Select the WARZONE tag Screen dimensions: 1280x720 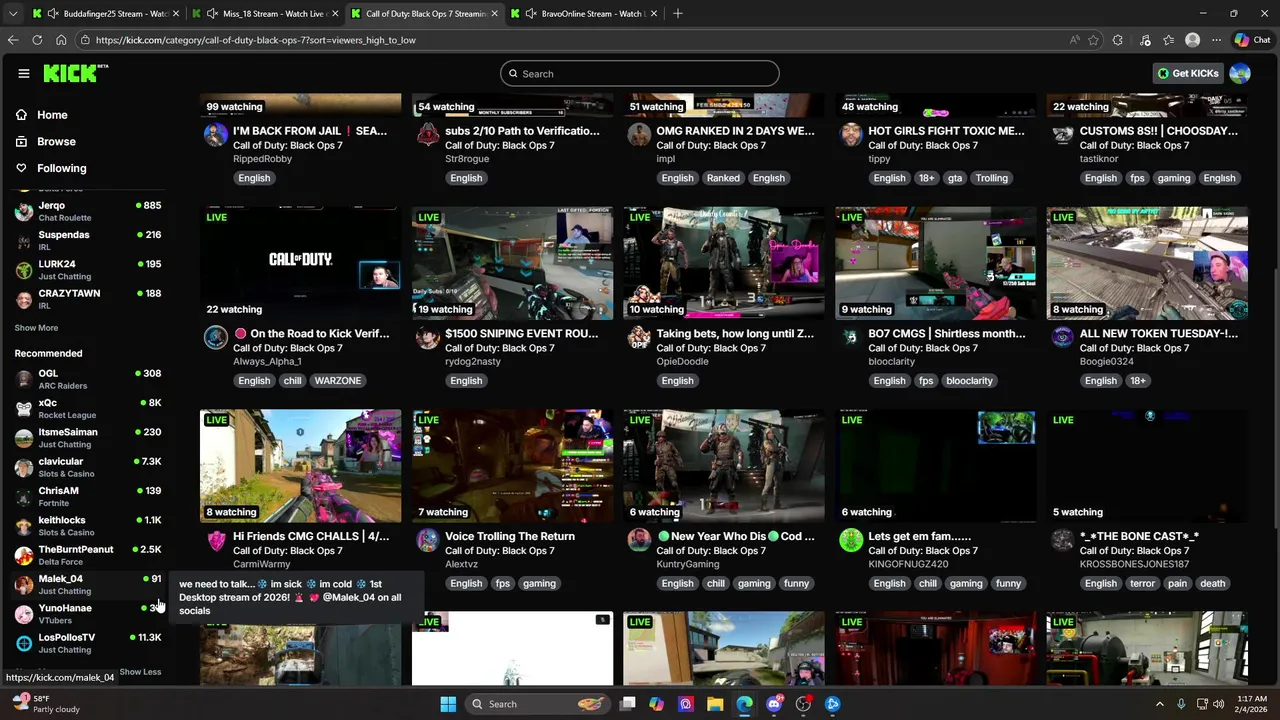(338, 380)
